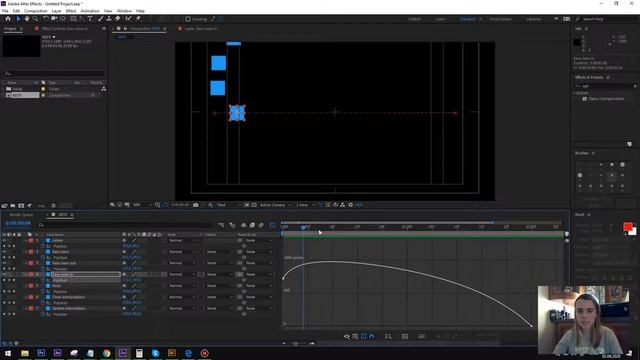Screen dimensions: 640x360
Task: Switch to the Render Queue tab
Action: click(x=21, y=215)
